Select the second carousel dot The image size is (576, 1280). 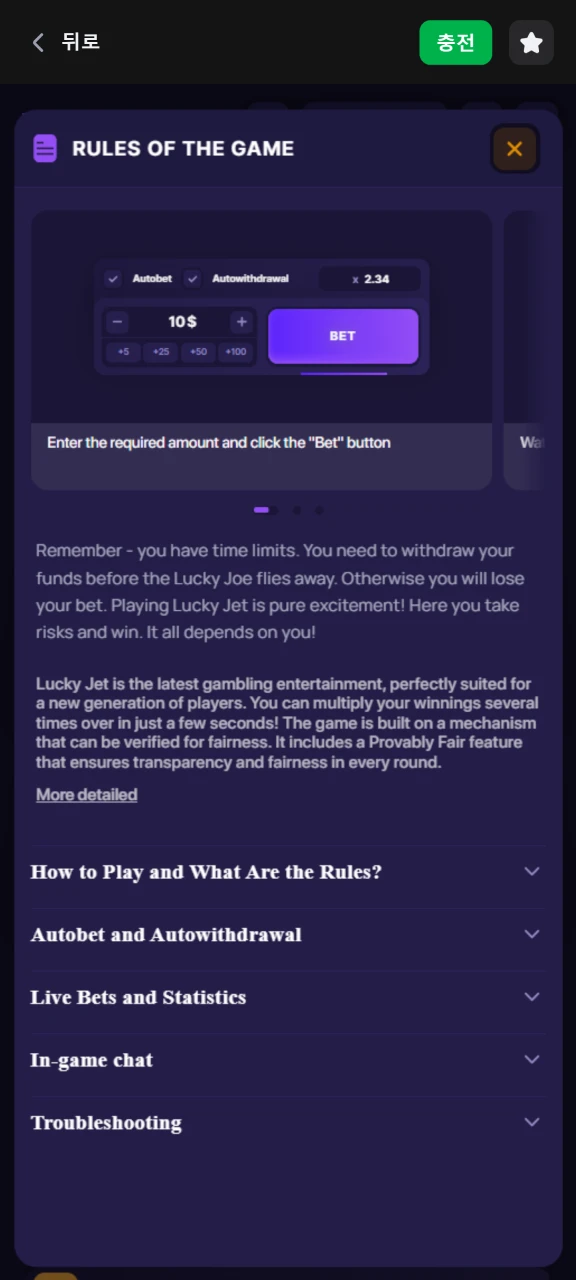[297, 510]
